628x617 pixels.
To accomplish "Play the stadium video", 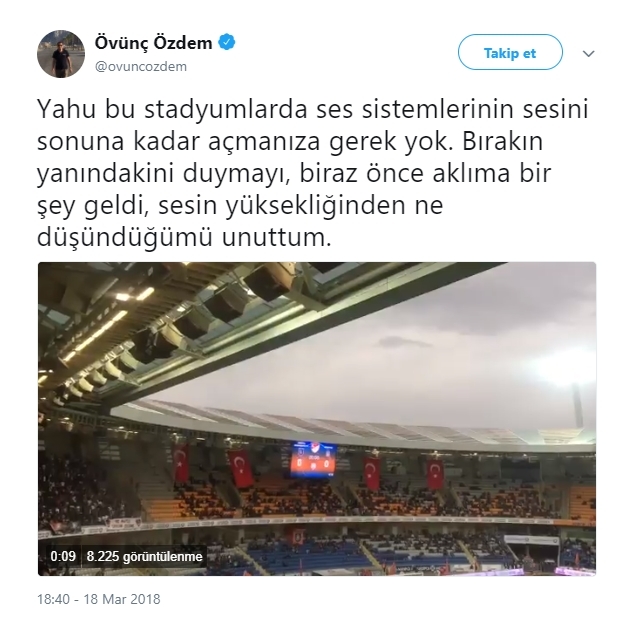I will click(x=317, y=419).
